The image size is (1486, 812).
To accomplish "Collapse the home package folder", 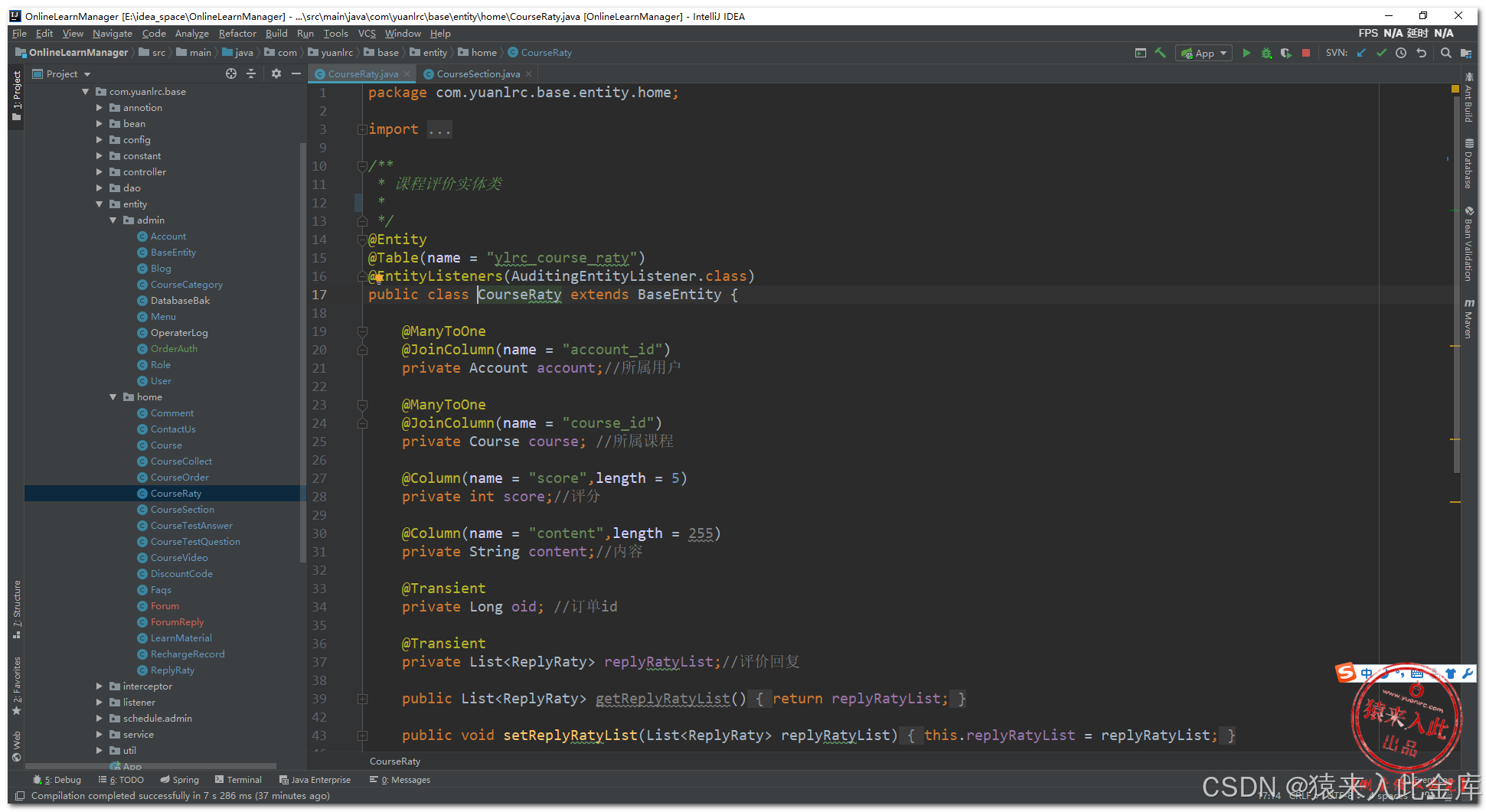I will click(x=113, y=397).
